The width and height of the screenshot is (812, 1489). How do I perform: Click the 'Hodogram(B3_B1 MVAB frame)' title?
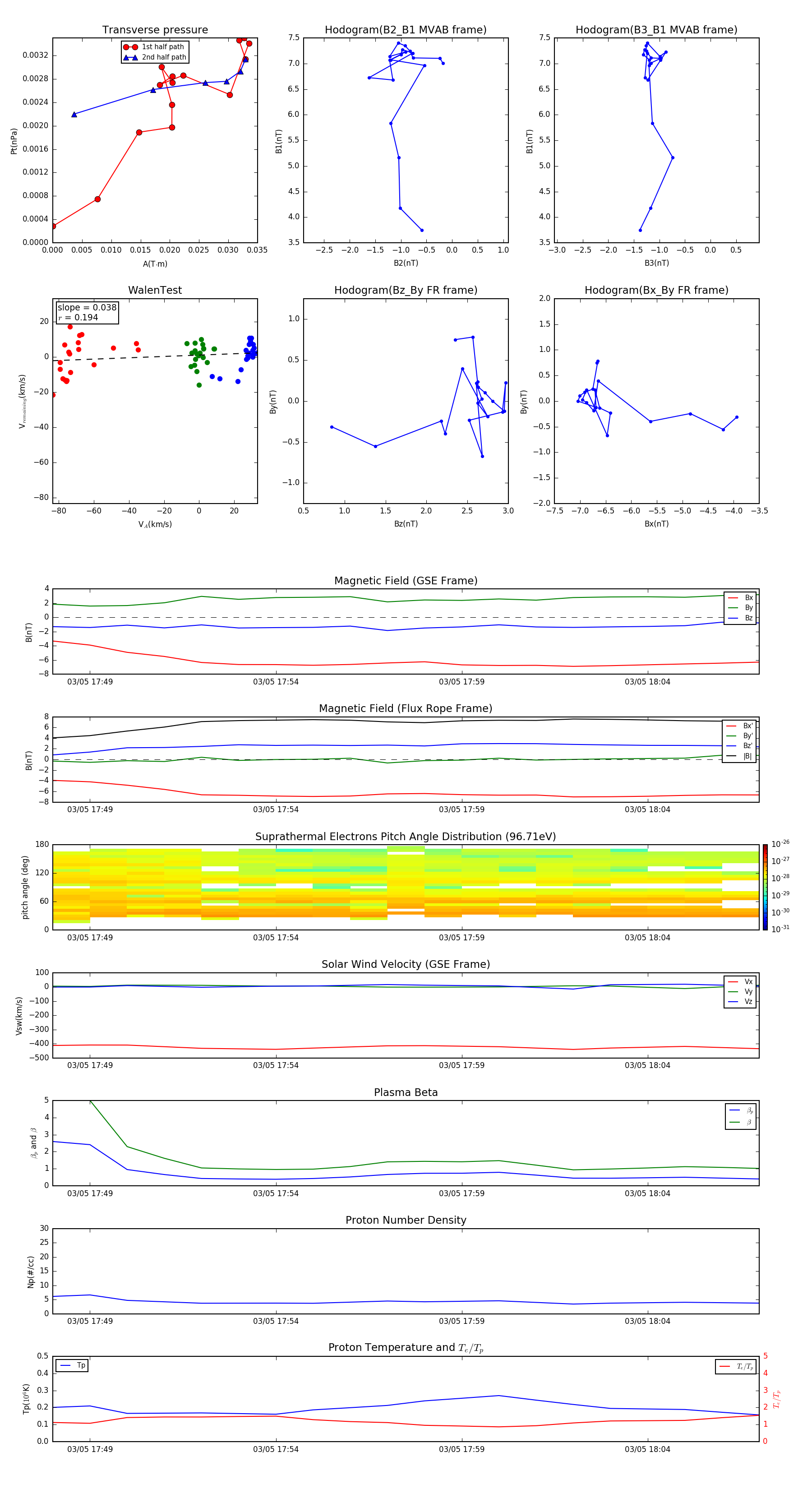coord(656,30)
